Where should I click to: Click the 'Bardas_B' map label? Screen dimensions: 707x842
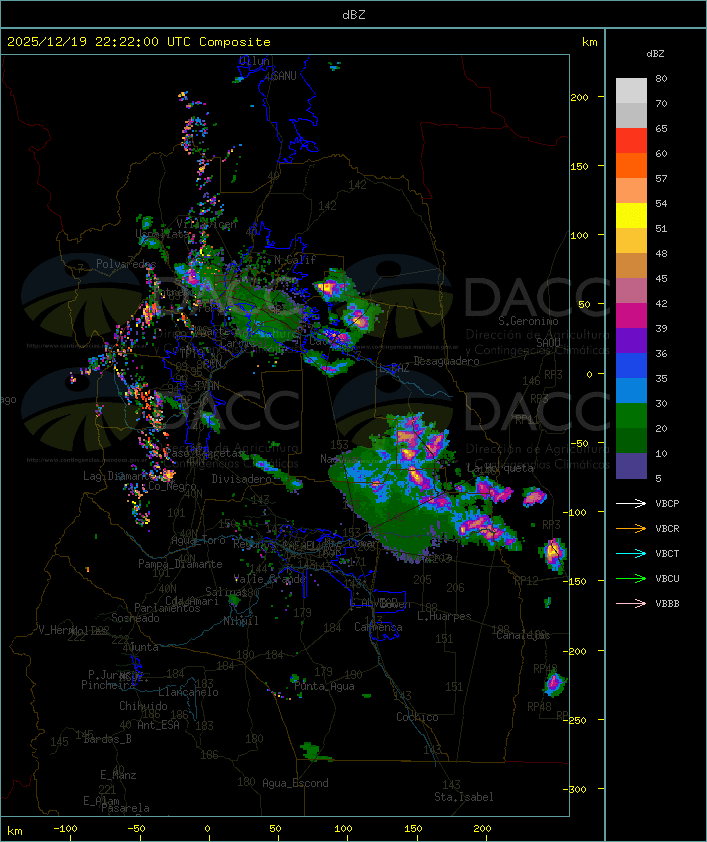pos(107,739)
